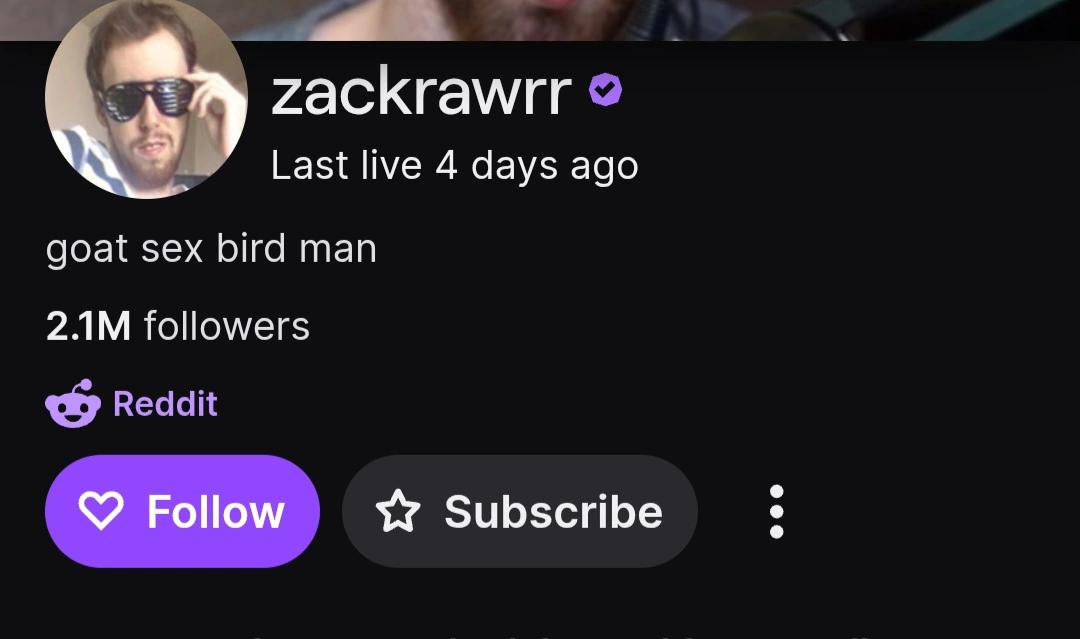Open the three-dot more options menu

[x=776, y=512]
